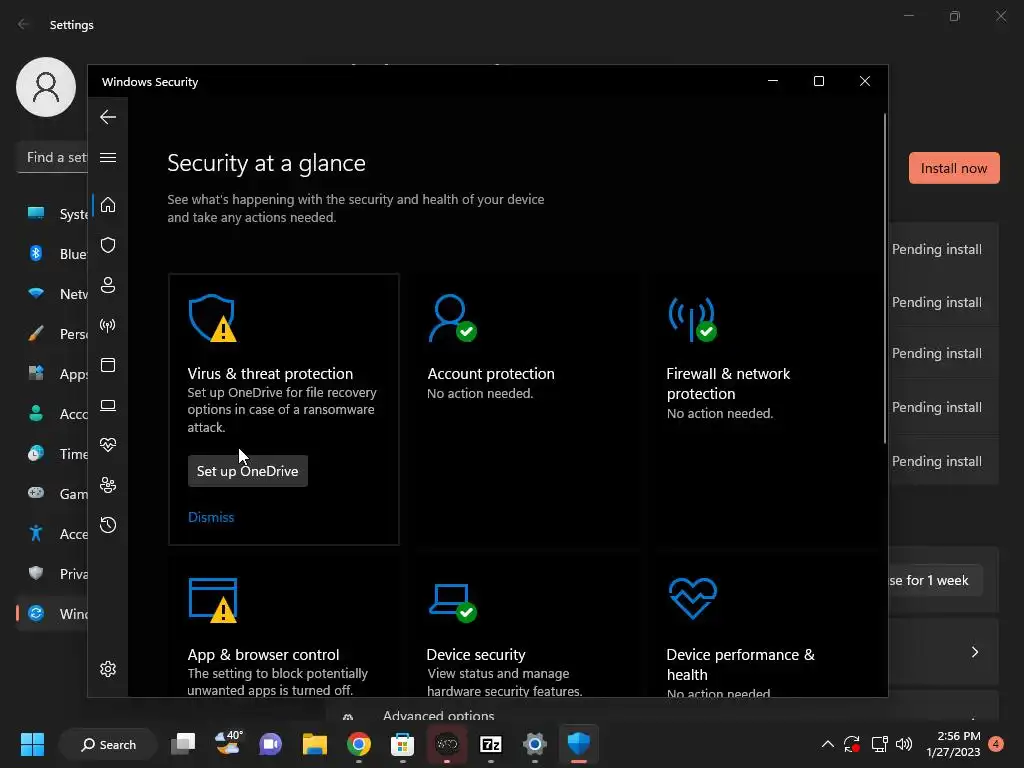Open 7-Zip from taskbar

490,744
